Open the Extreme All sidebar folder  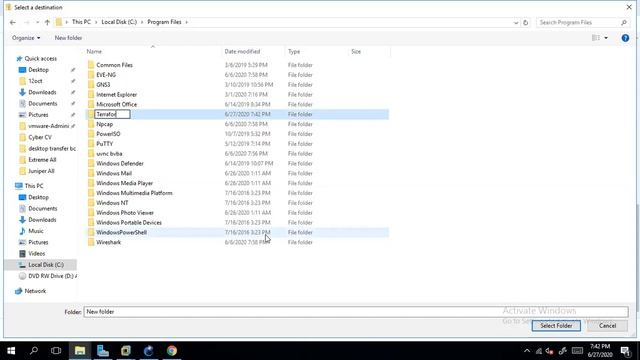[x=42, y=160]
